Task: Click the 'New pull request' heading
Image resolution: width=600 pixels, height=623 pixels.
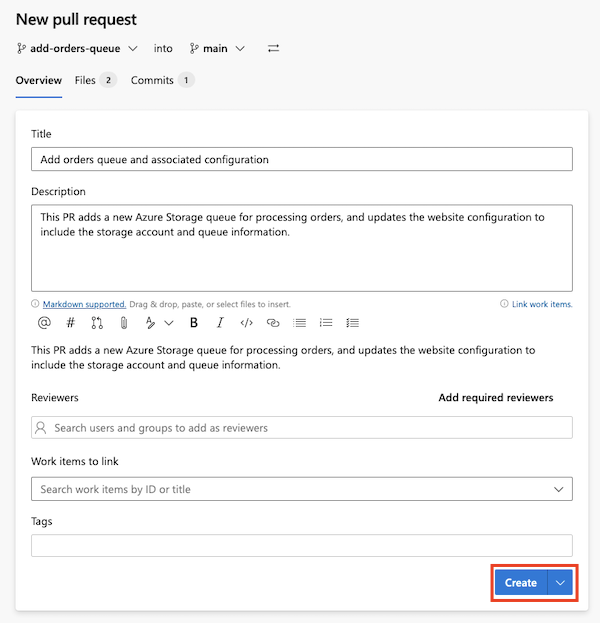Action: [x=76, y=19]
